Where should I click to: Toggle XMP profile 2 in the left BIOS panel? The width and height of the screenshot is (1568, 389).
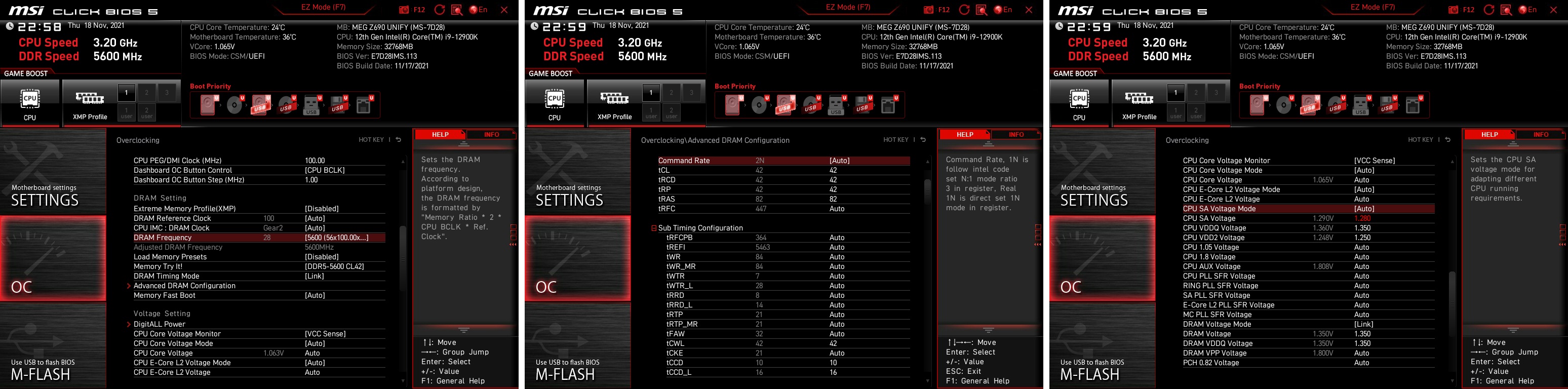point(147,93)
